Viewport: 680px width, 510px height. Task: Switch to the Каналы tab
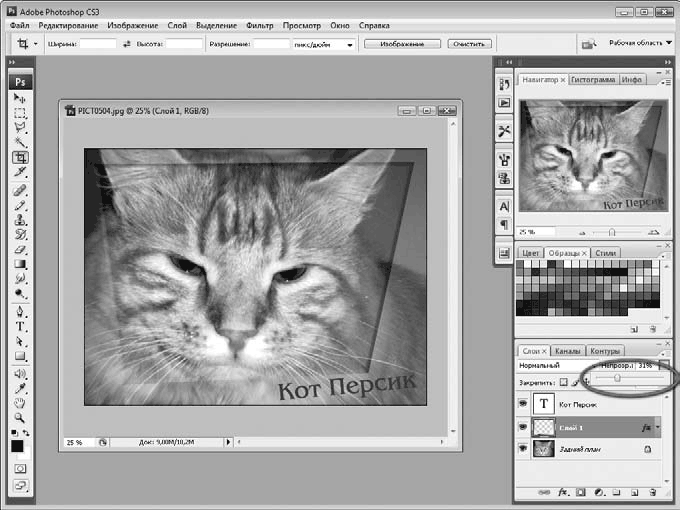click(567, 351)
